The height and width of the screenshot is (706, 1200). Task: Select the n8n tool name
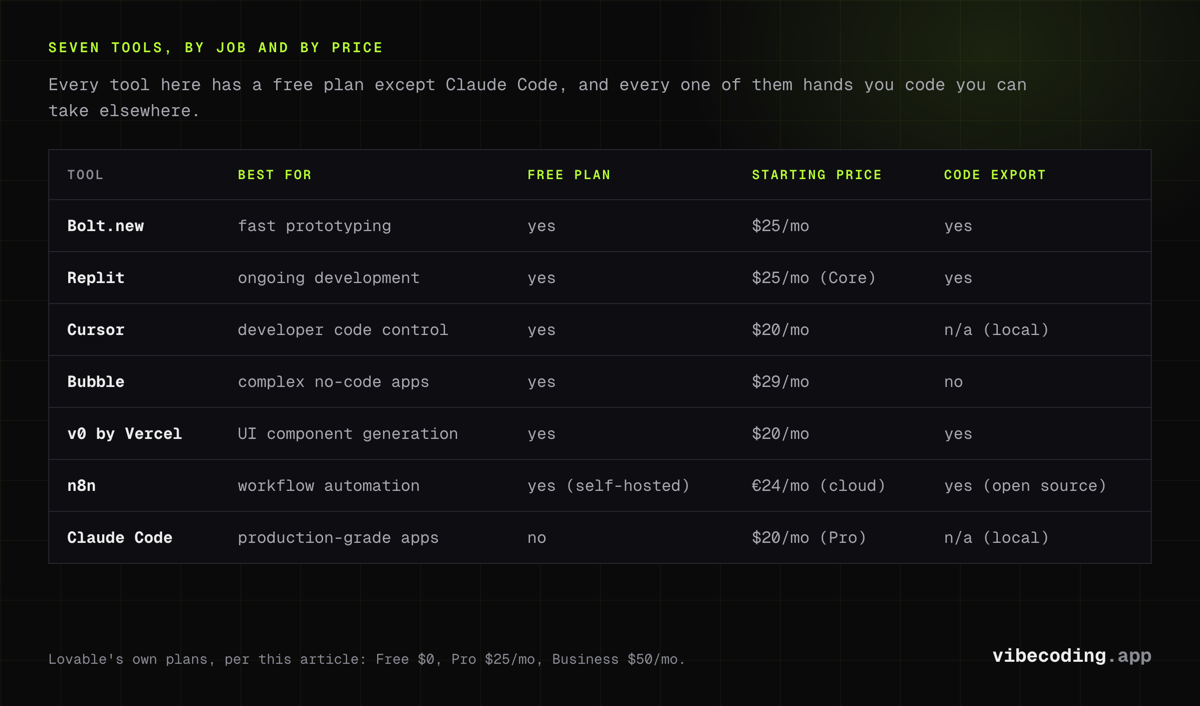(x=82, y=486)
